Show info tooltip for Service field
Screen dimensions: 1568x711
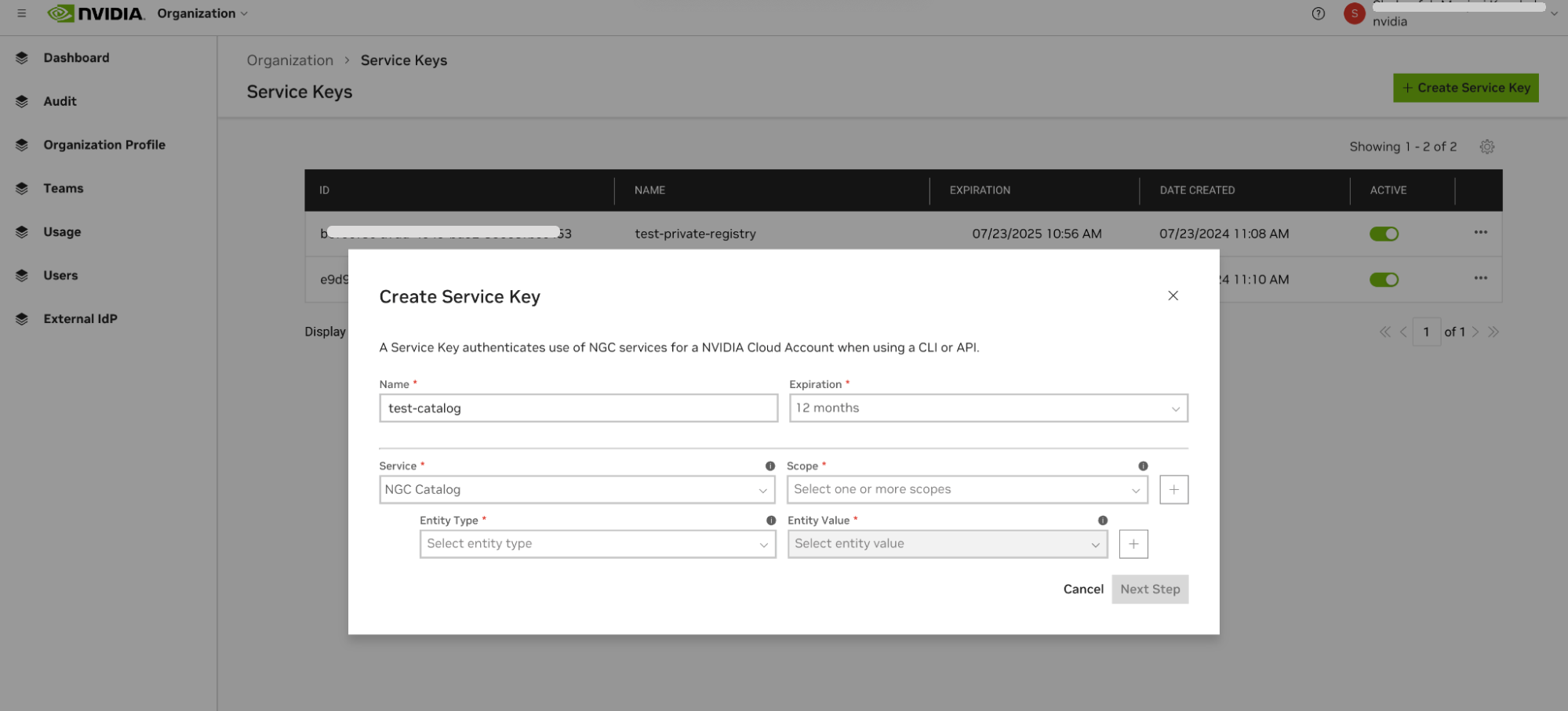point(770,466)
